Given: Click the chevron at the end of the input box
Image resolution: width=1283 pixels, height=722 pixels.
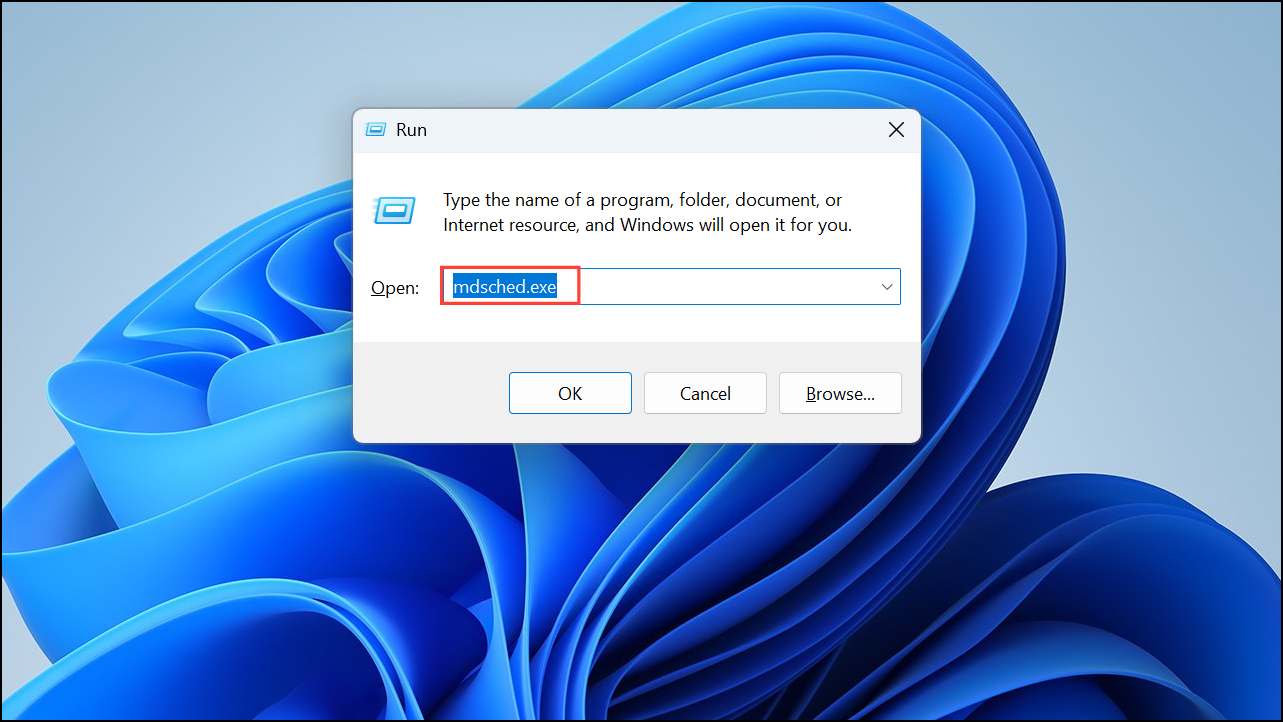Looking at the screenshot, I should [x=886, y=286].
